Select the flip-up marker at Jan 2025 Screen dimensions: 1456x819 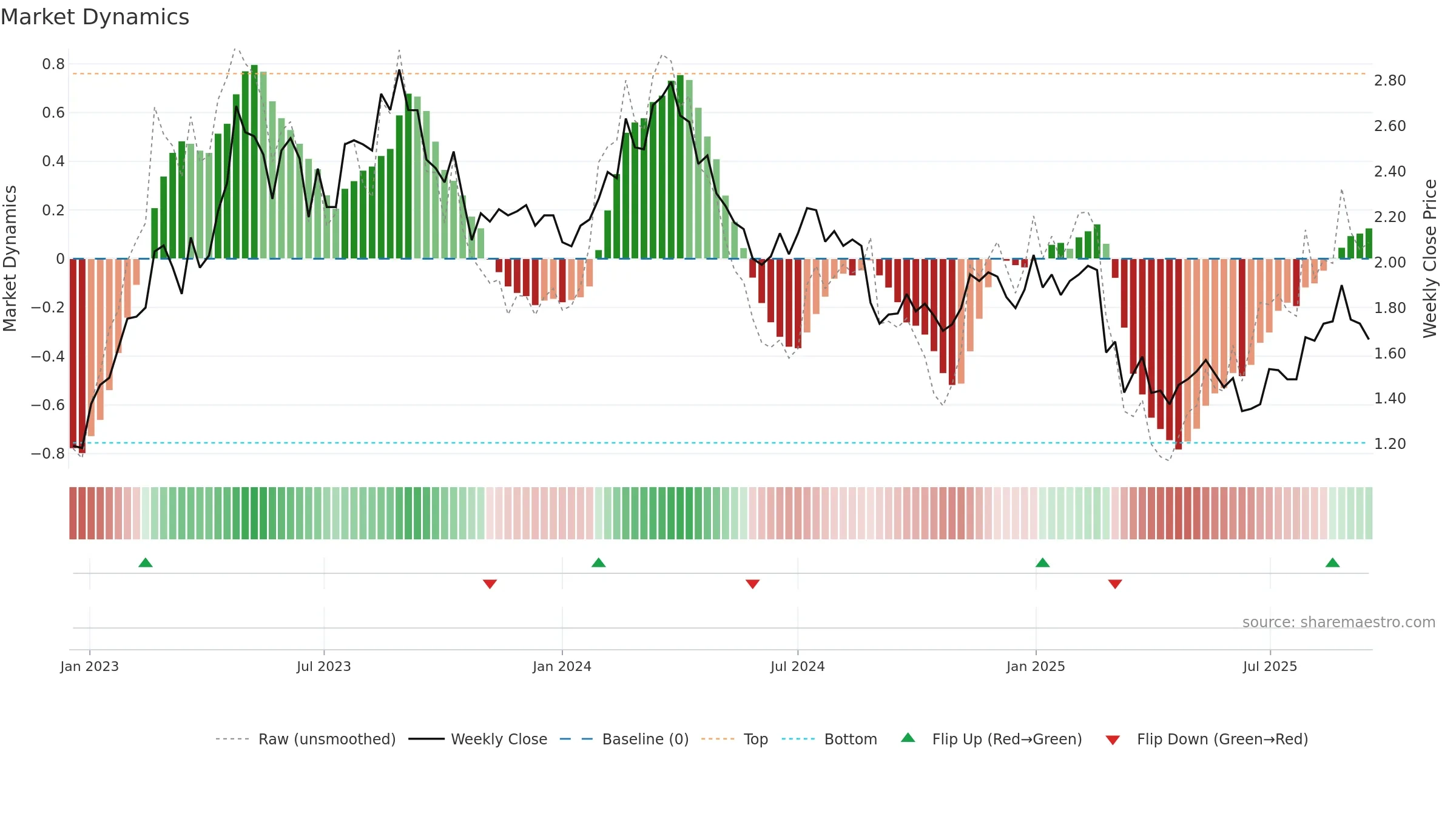(1043, 562)
